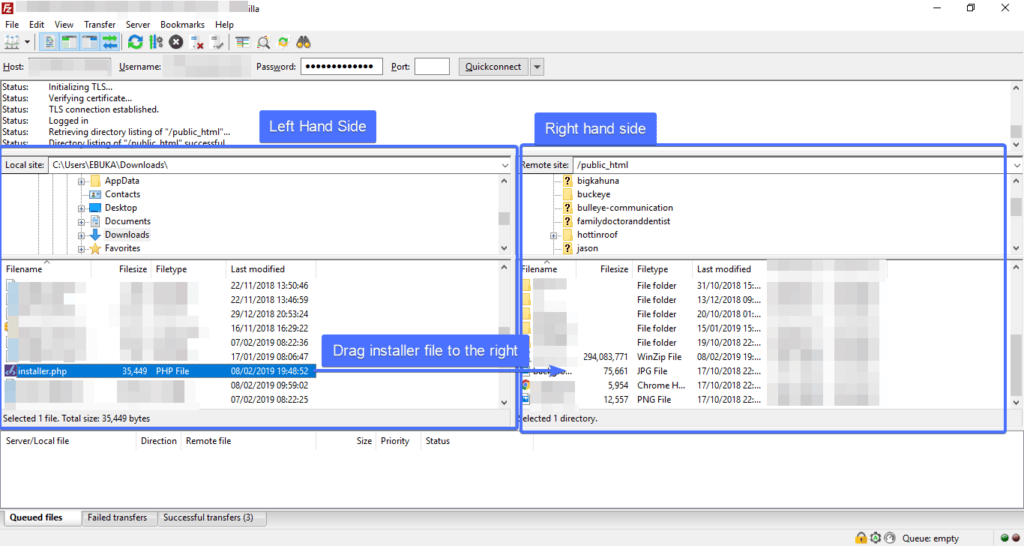Open the Quickconnect history dropdown arrow
The image size is (1024, 546).
[x=537, y=67]
